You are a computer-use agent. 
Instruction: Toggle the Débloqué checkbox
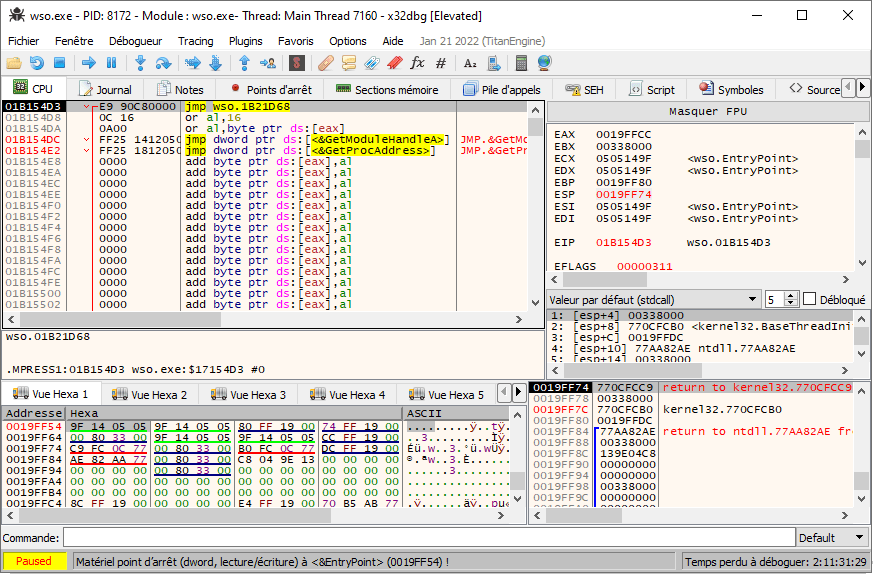pyautogui.click(x=810, y=299)
